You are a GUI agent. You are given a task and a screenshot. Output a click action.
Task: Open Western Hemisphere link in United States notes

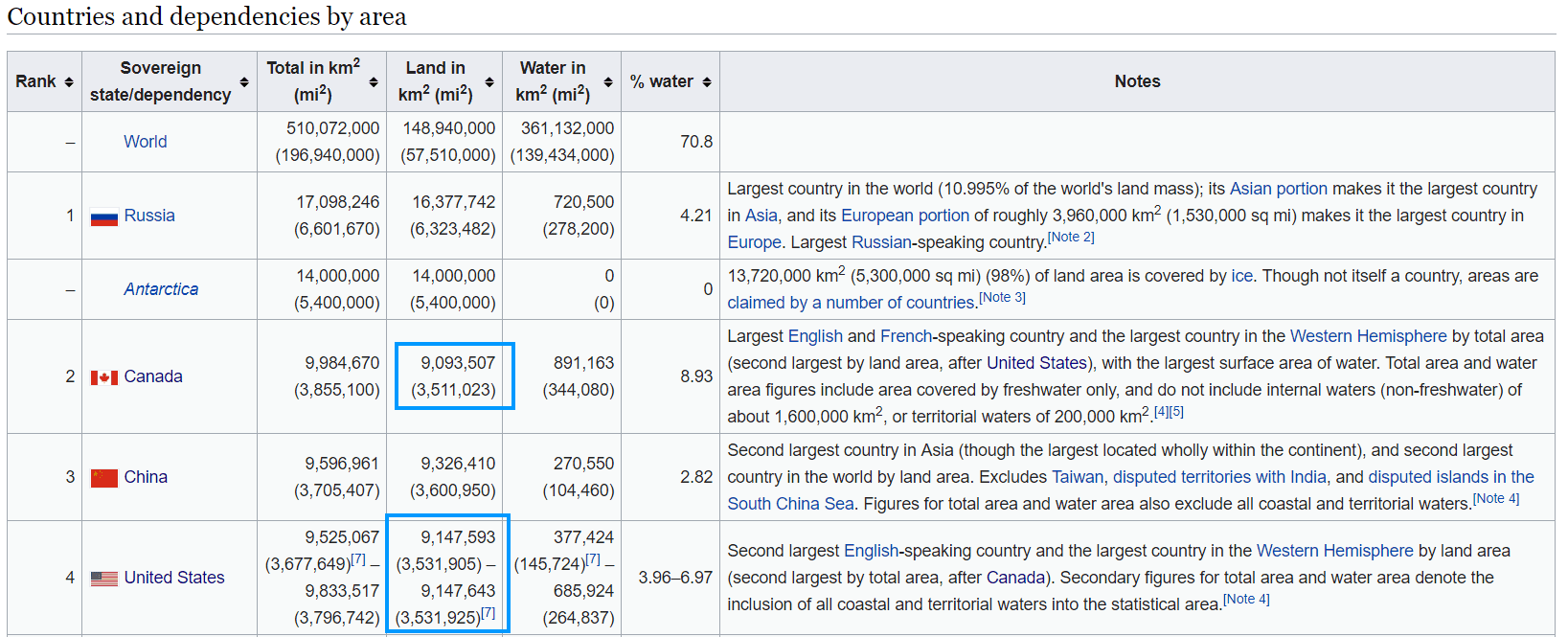point(1335,551)
